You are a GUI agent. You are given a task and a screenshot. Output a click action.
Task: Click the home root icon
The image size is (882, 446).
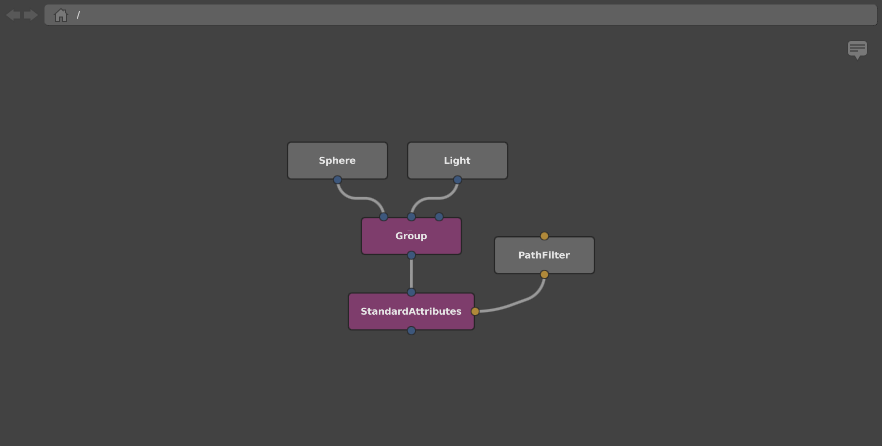click(x=61, y=15)
